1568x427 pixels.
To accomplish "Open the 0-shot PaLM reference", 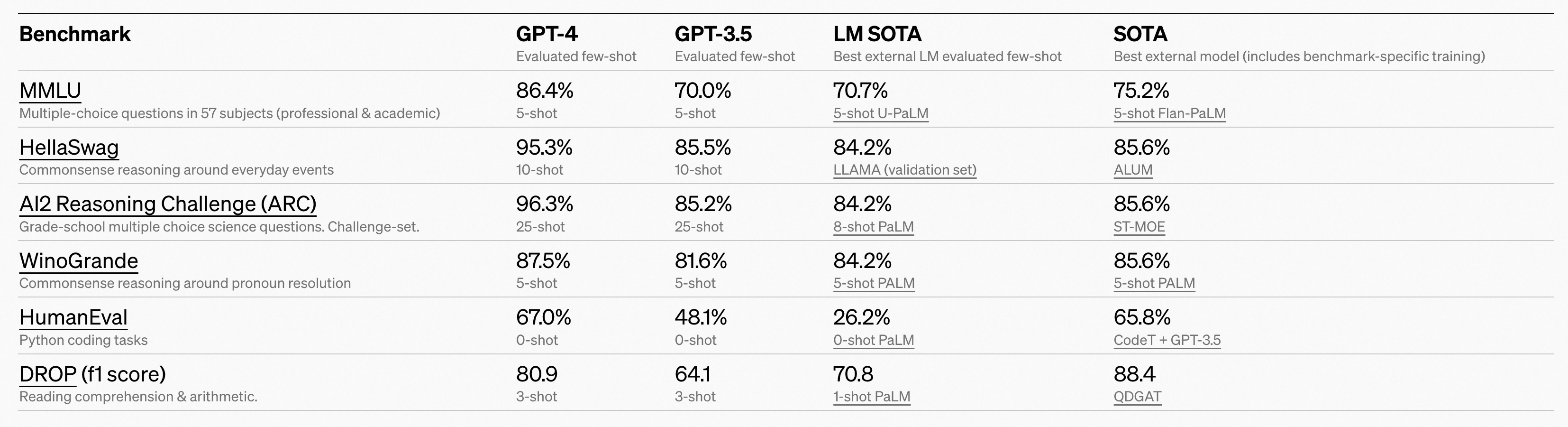I will (874, 340).
